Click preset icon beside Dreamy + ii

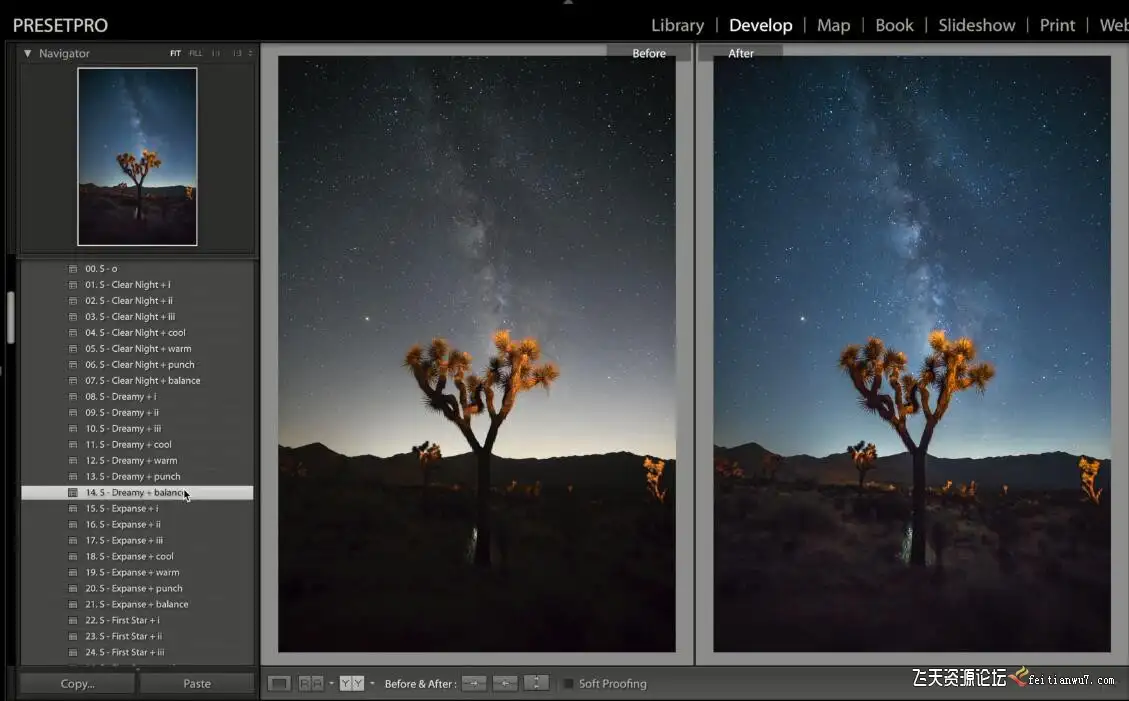[x=73, y=412]
